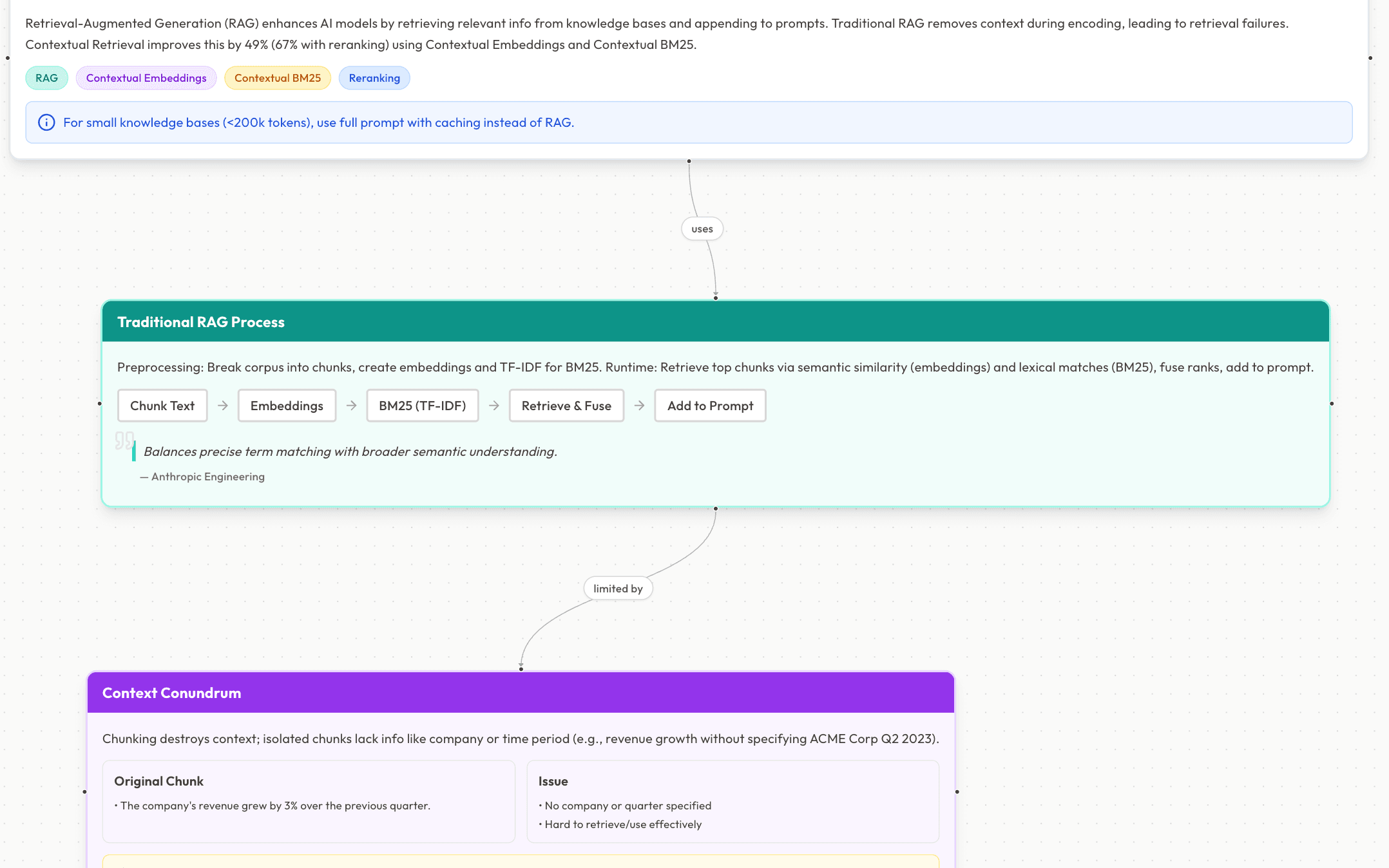This screenshot has height=868, width=1389.
Task: Click the 'uses' edge label
Action: 702,229
